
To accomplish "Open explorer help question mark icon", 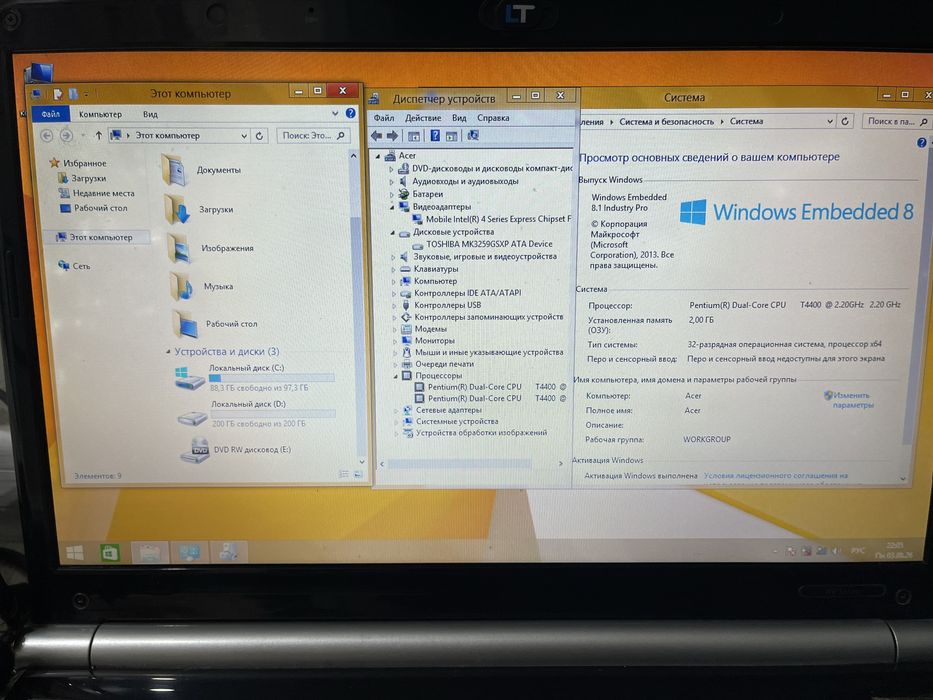I will click(350, 113).
